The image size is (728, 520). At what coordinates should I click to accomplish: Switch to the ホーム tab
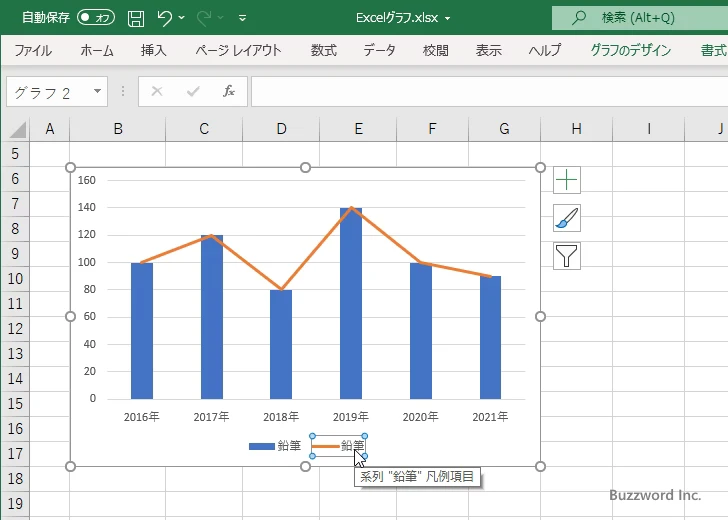pos(97,50)
